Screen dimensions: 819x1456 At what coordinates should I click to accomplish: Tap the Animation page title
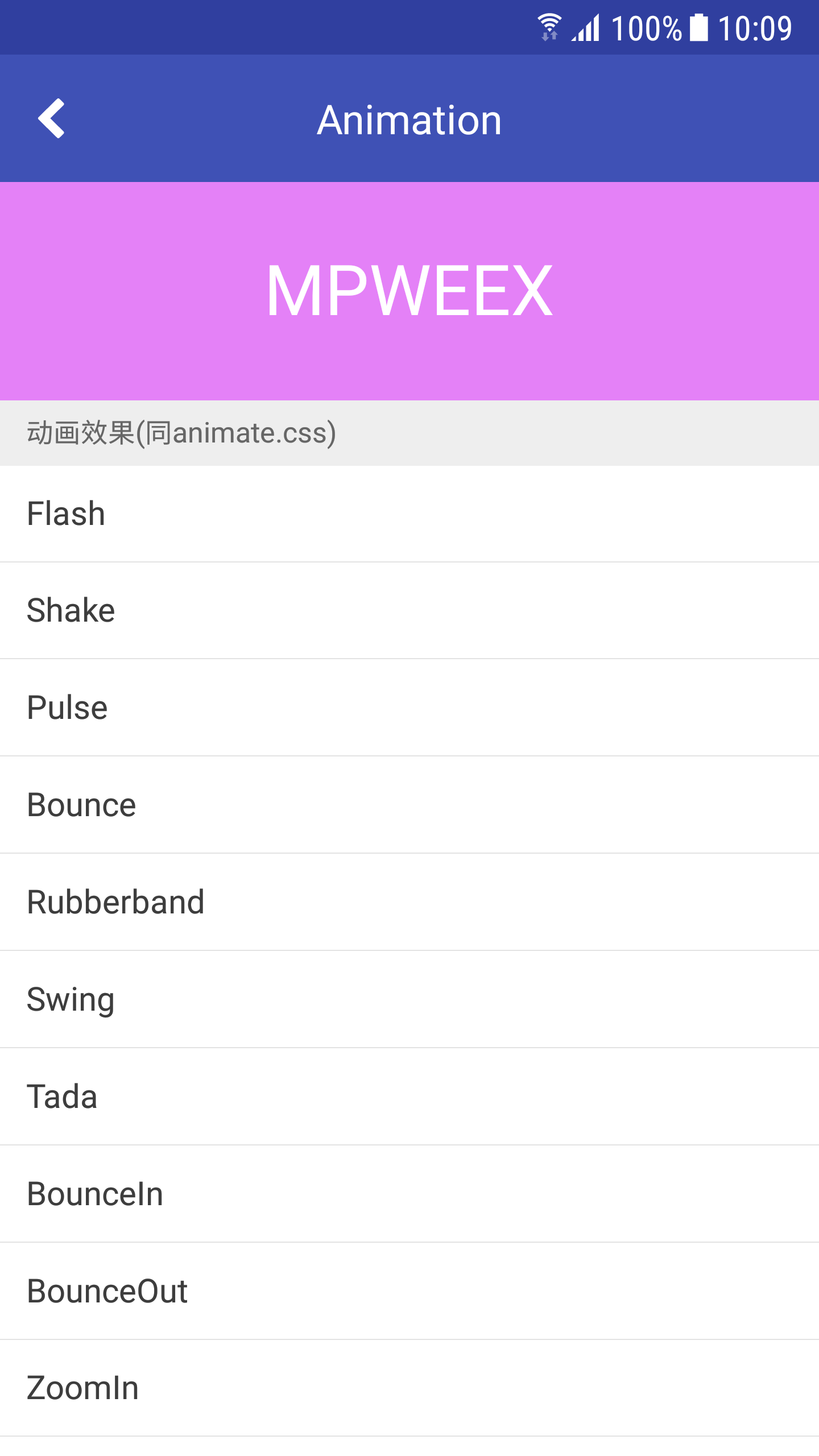coord(409,120)
